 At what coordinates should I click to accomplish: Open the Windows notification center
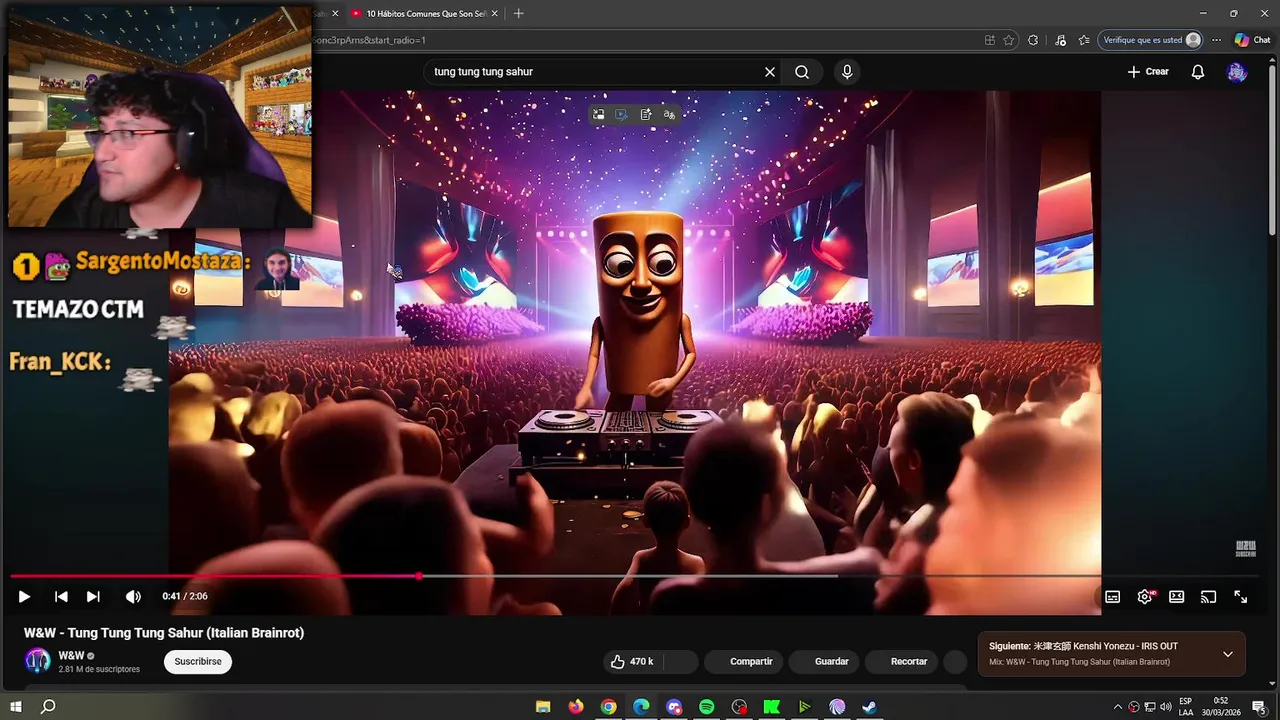click(x=1258, y=707)
